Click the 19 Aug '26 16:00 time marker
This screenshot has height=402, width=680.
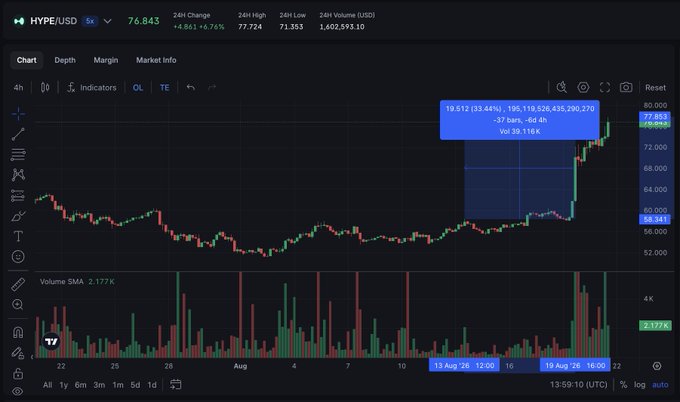point(575,366)
